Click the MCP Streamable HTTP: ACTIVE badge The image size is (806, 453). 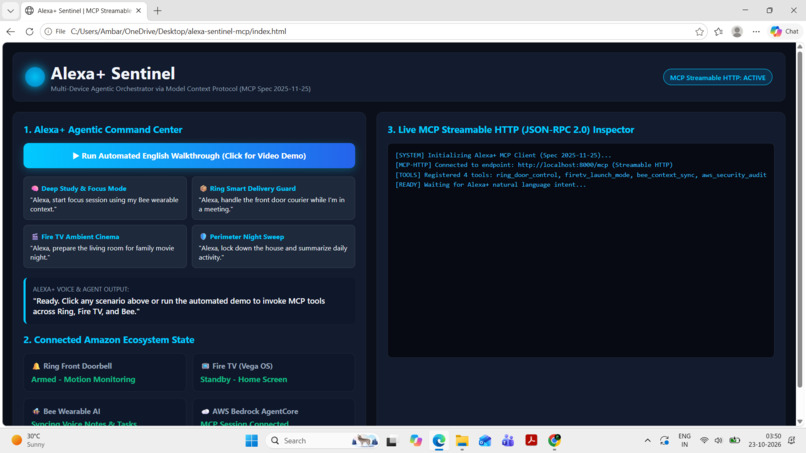[717, 78]
